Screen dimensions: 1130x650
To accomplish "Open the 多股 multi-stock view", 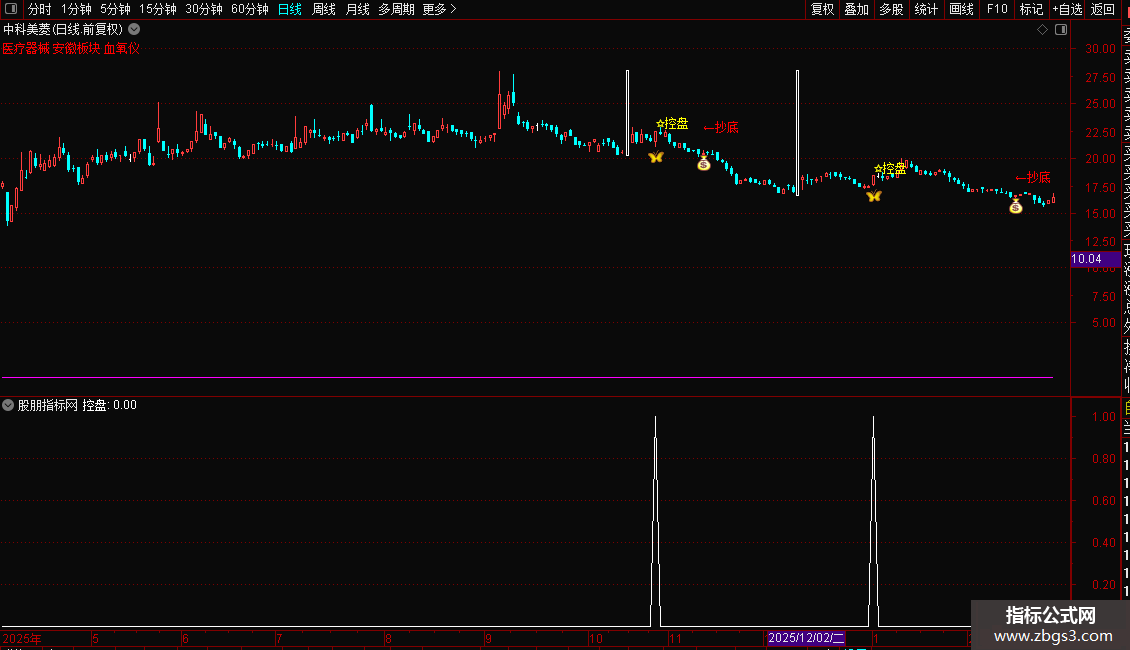I will click(891, 9).
